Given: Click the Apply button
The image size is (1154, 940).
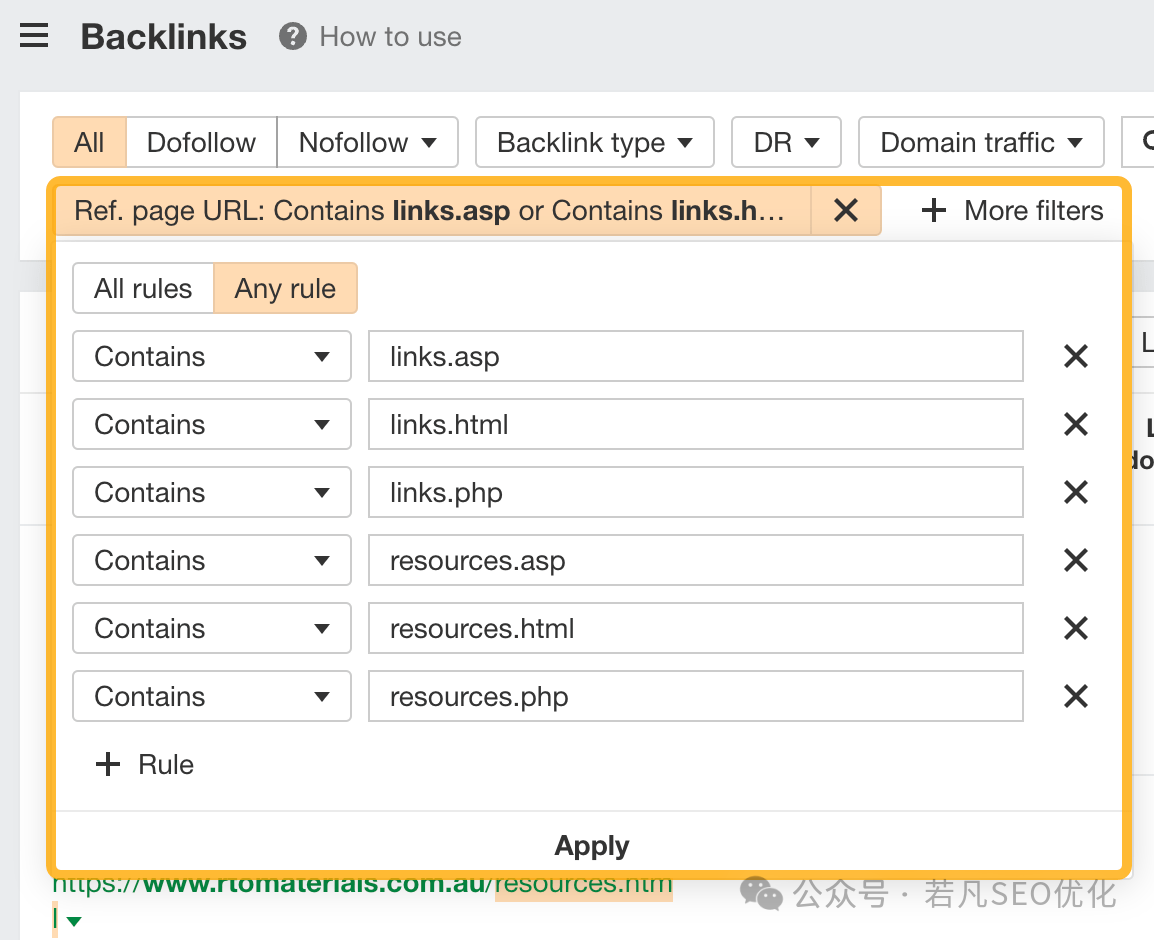Looking at the screenshot, I should [591, 846].
